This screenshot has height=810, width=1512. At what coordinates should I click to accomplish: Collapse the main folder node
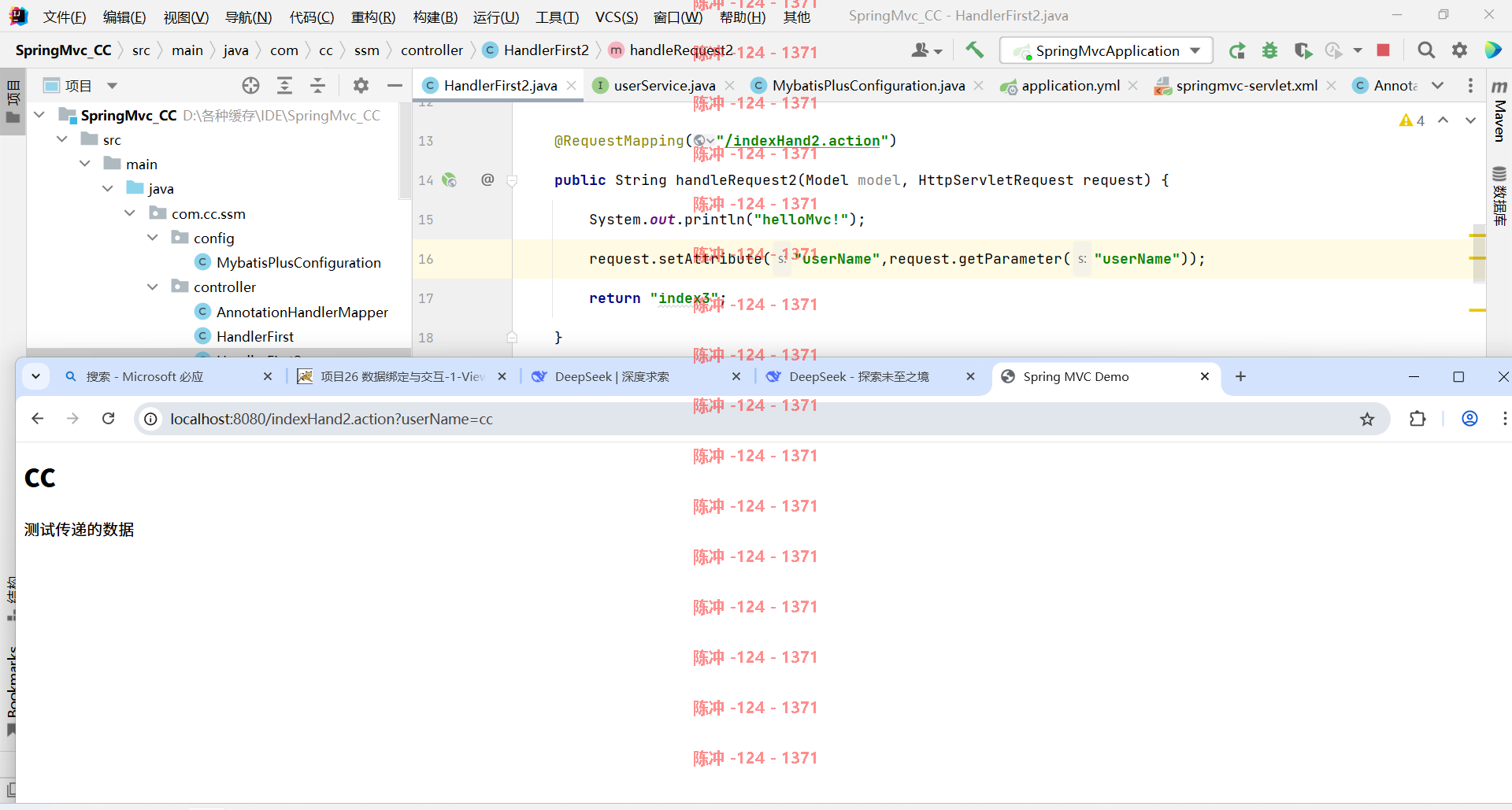click(85, 164)
